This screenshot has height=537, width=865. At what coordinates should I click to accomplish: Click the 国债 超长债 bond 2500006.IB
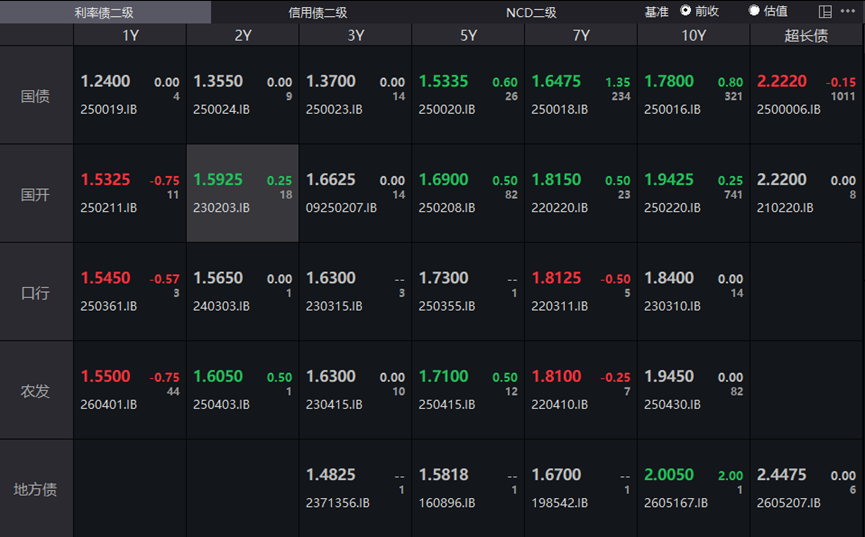coord(806,96)
